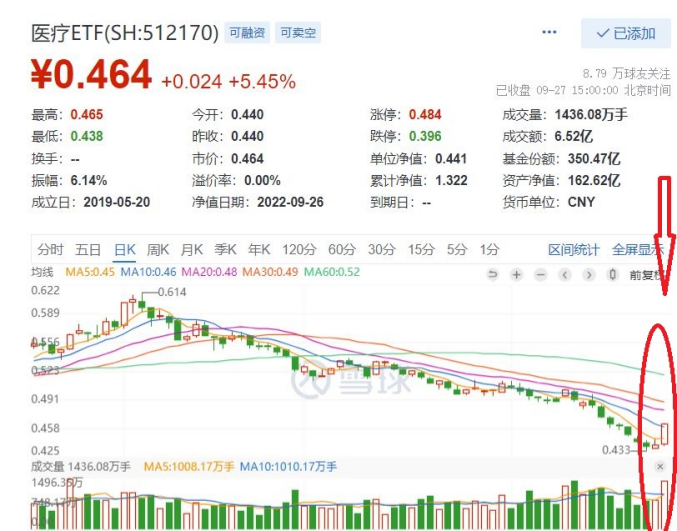This screenshot has height=531, width=677.
Task: Click the MA10:0.46 moving average label
Action: (x=148, y=272)
